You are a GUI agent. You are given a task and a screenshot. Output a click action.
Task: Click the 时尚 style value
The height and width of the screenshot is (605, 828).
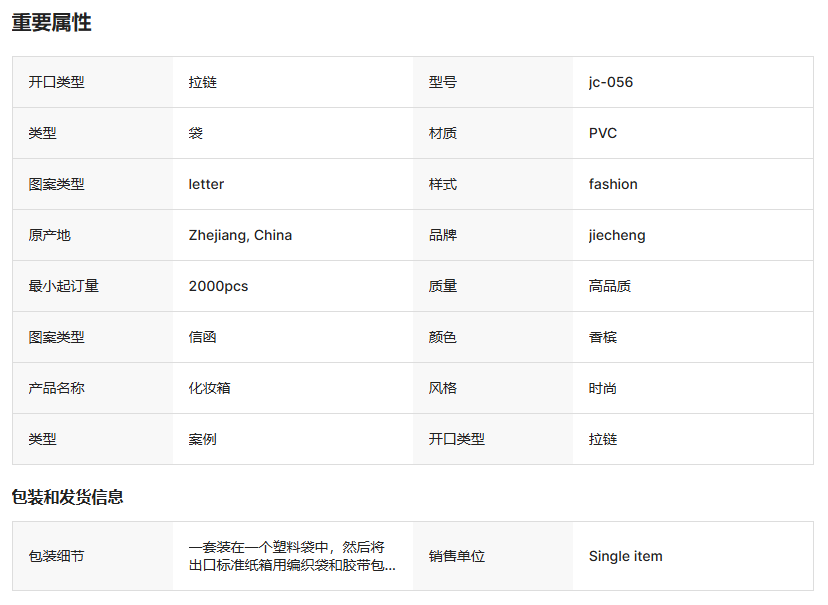coord(602,388)
